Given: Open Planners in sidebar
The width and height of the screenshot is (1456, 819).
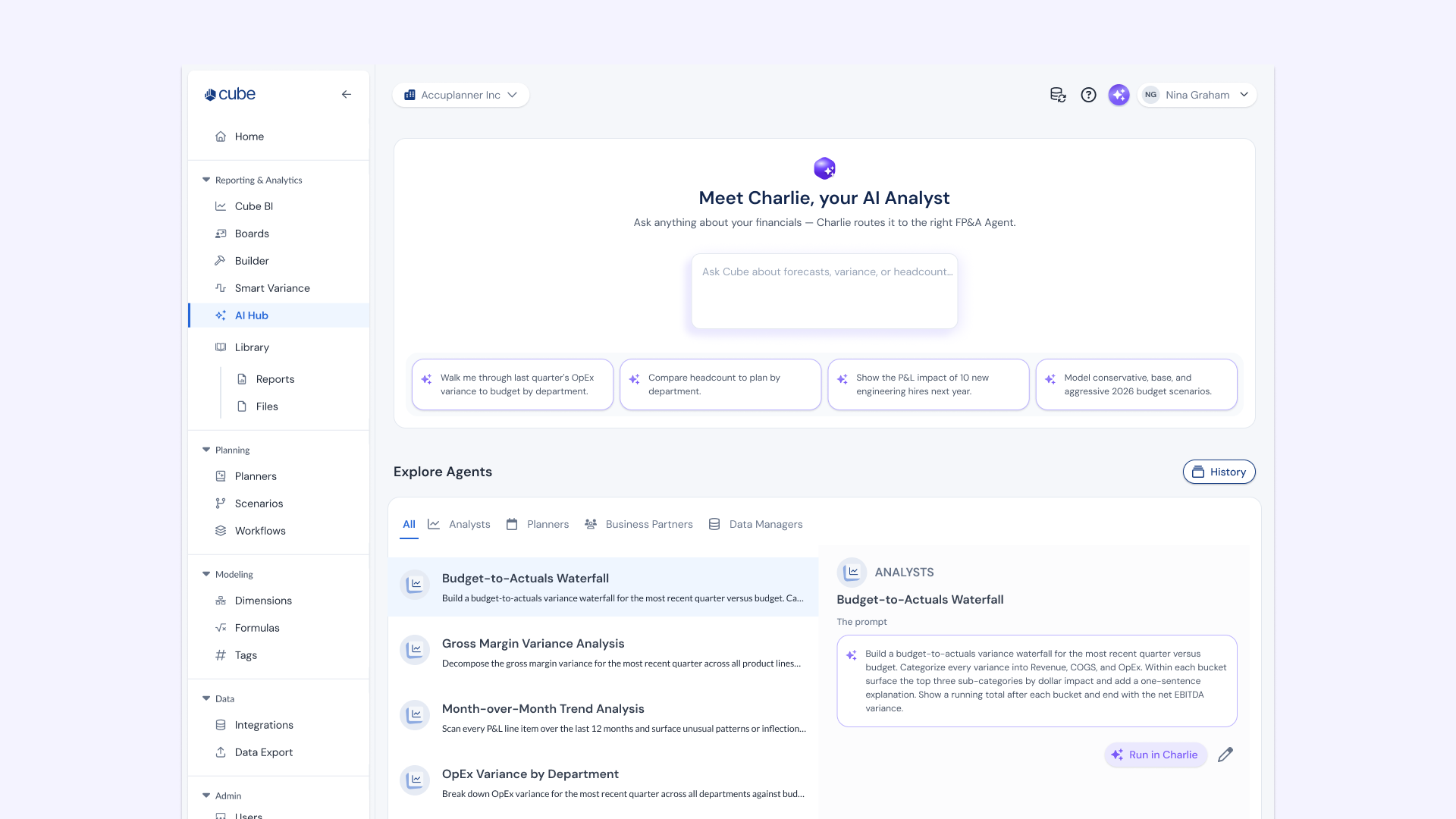Looking at the screenshot, I should click(x=279, y=476).
